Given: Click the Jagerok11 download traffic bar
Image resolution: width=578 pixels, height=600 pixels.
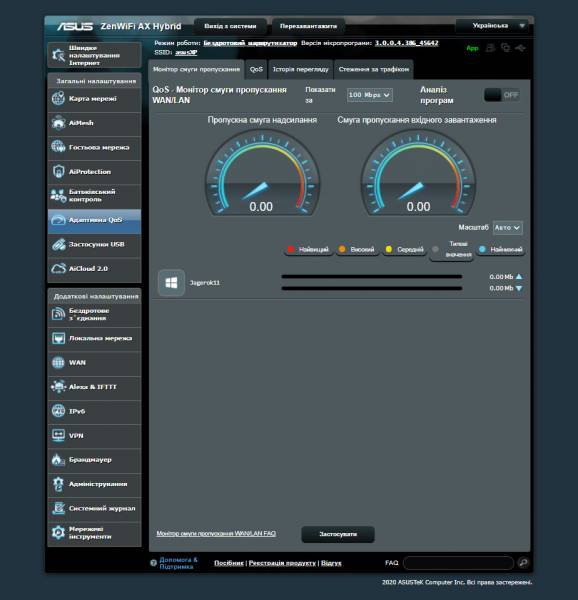Looking at the screenshot, I should (372, 288).
